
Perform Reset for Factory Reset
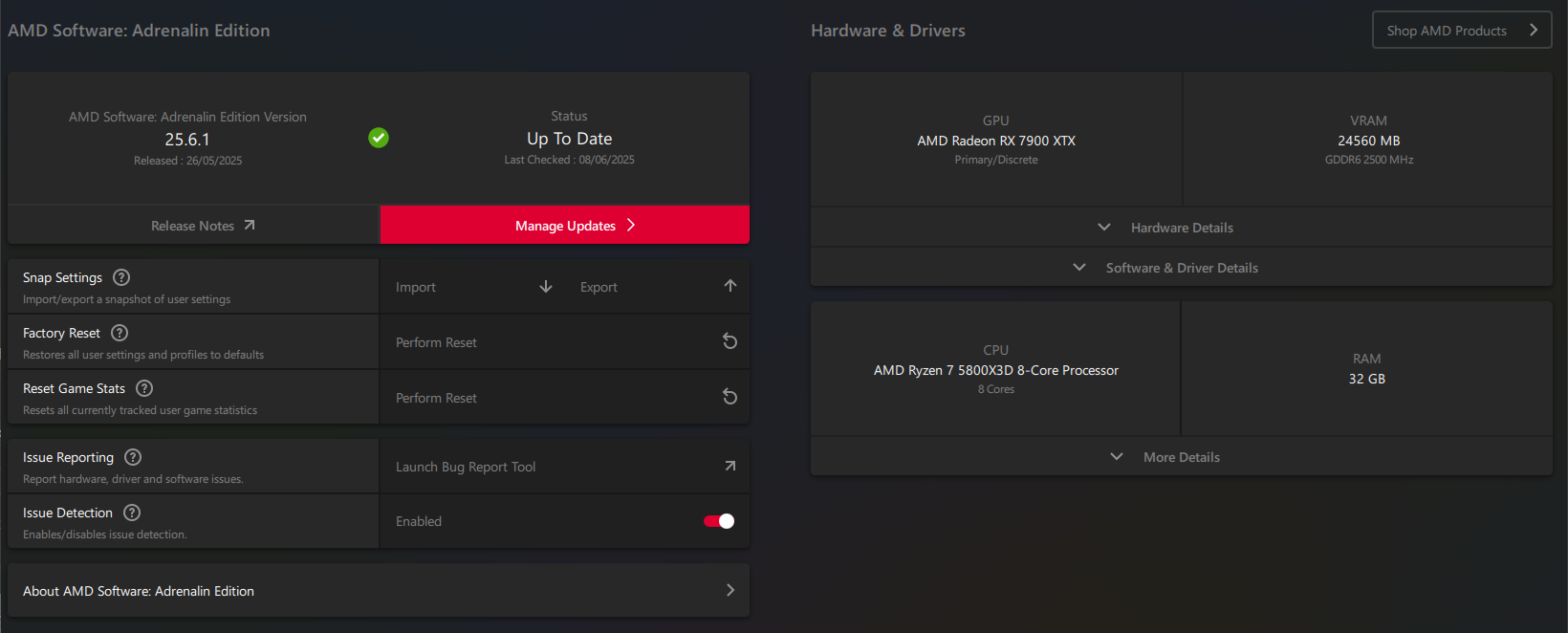tap(565, 341)
